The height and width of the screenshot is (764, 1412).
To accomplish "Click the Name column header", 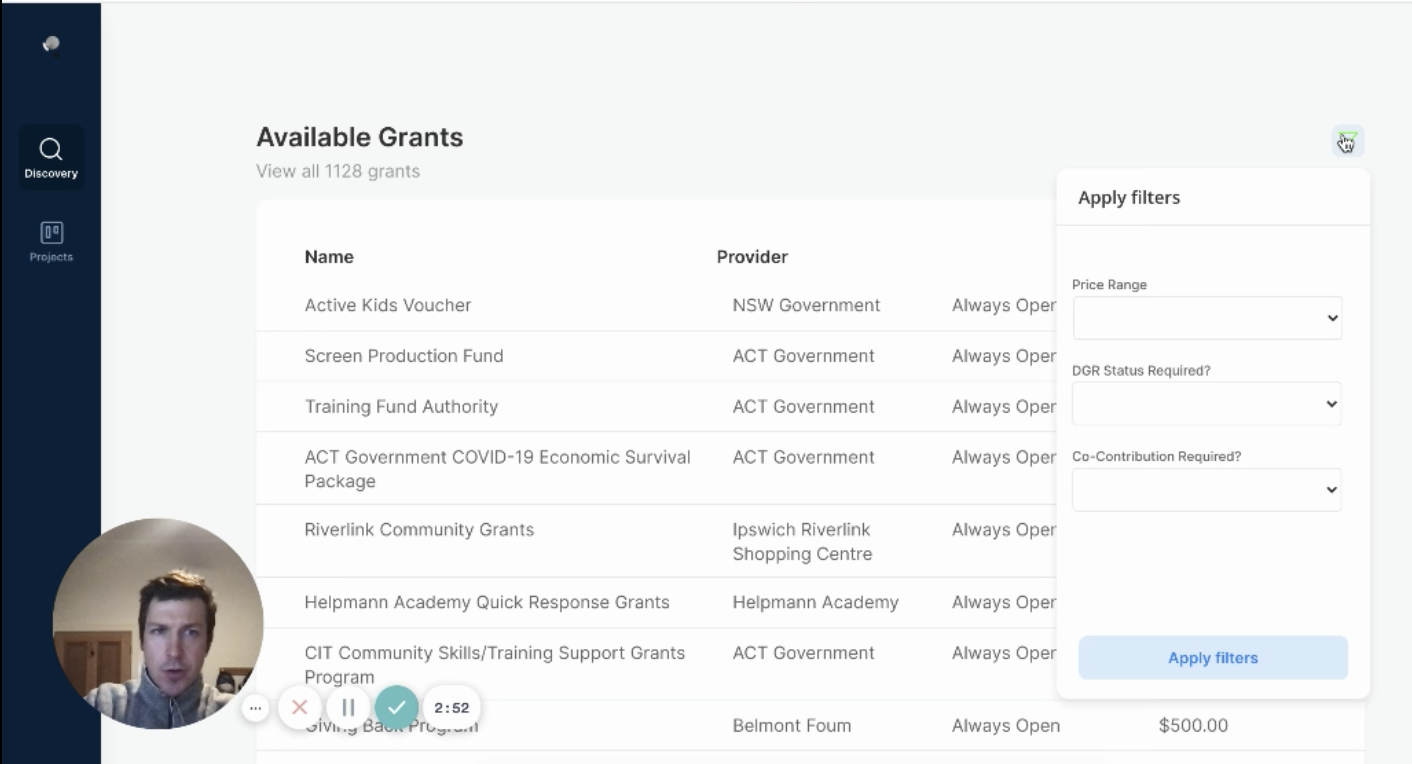I will 329,257.
